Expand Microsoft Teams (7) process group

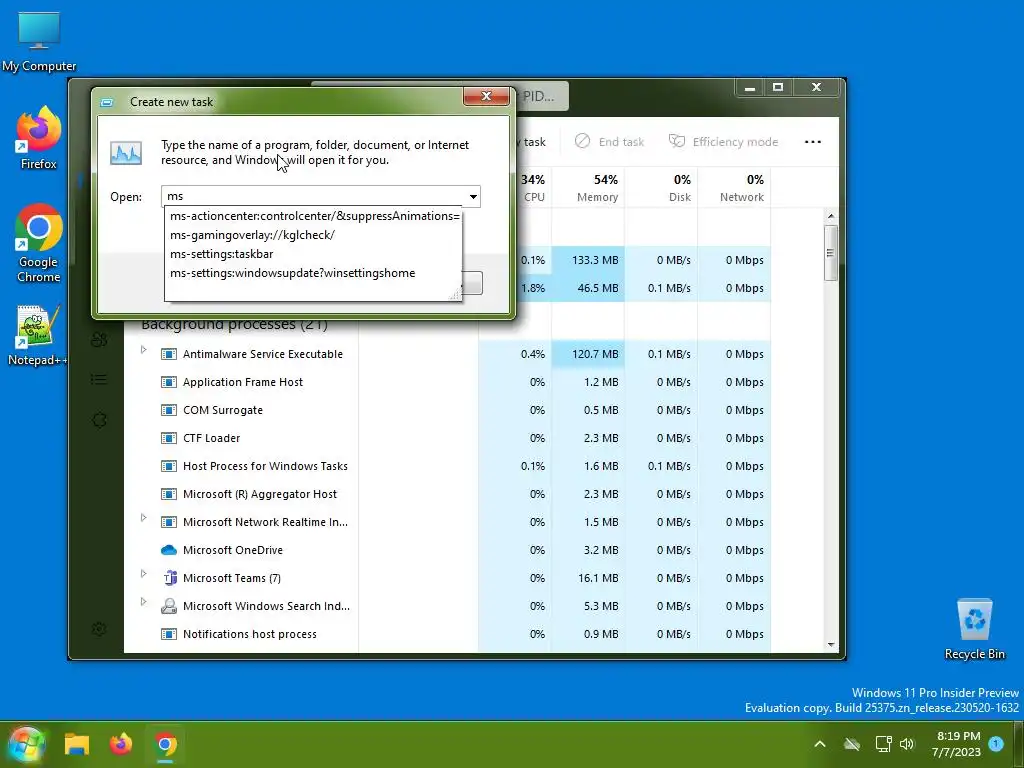(144, 574)
